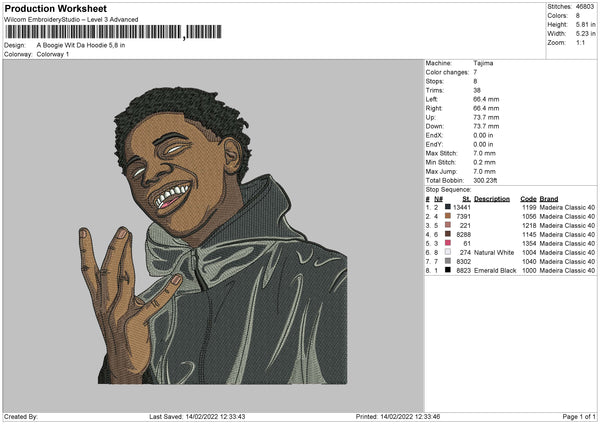The width and height of the screenshot is (600, 424).
Task: Select the tan brown swatch for code 1056
Action: coord(447,216)
